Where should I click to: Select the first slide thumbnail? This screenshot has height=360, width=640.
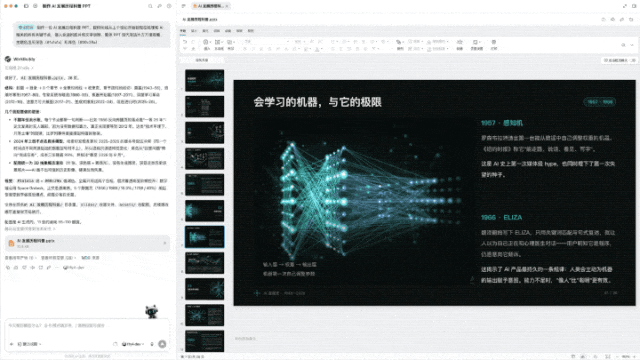(x=204, y=80)
